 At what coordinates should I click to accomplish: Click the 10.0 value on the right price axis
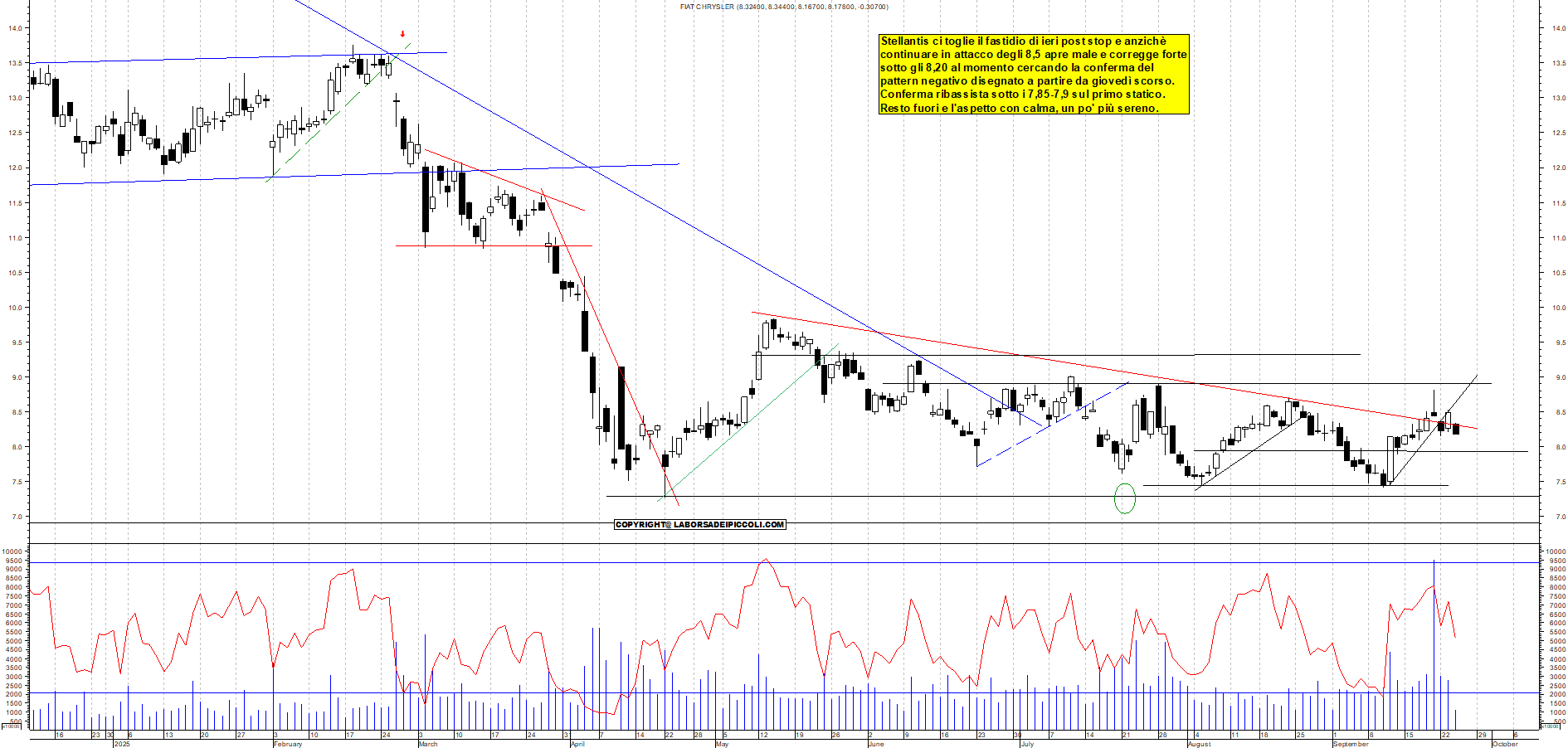coord(1559,308)
